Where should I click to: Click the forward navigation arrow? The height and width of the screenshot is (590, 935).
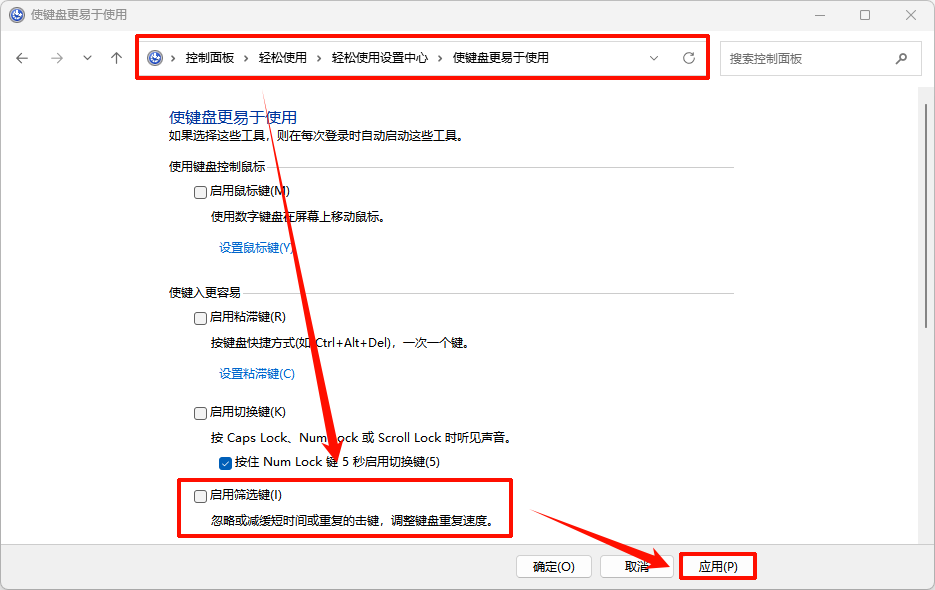(x=57, y=58)
